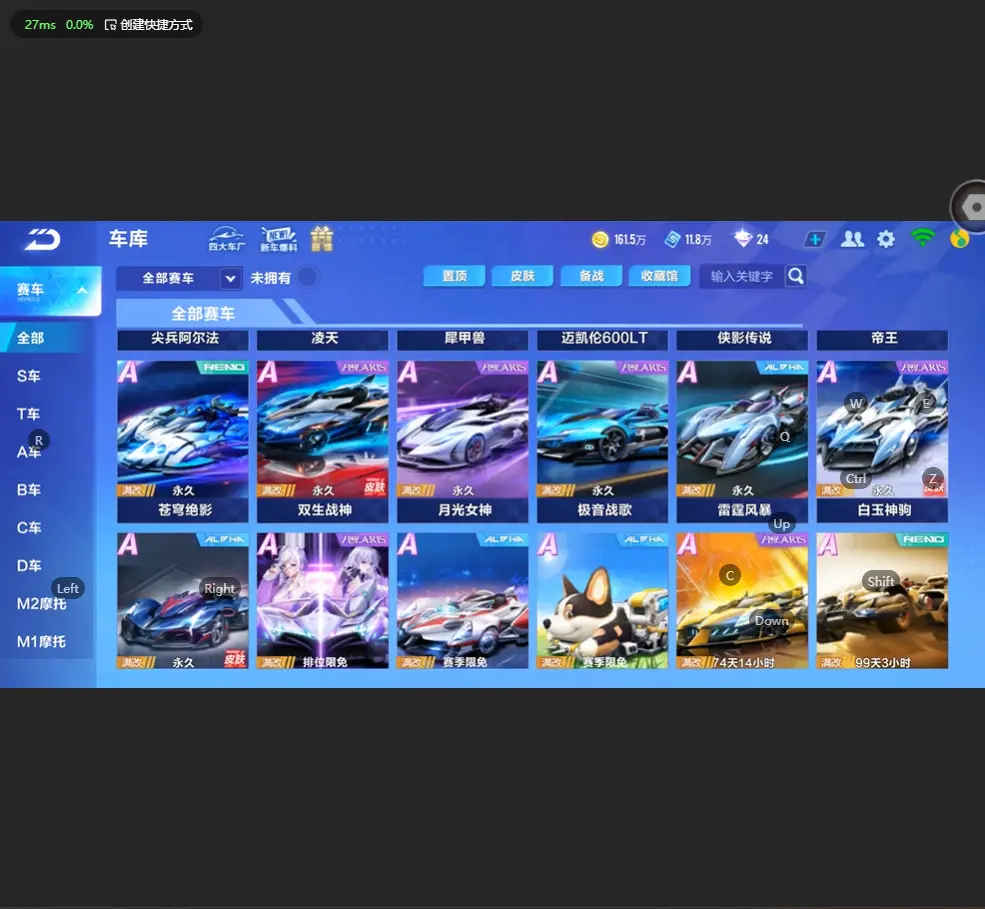Viewport: 985px width, 909px height.
Task: Click the 置顶 pin-to-top button
Action: 454,276
